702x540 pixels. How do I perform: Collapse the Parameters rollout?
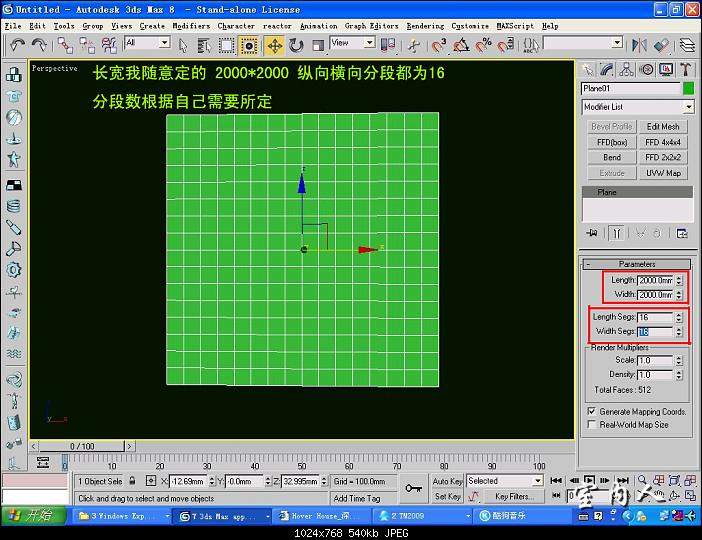[637, 264]
